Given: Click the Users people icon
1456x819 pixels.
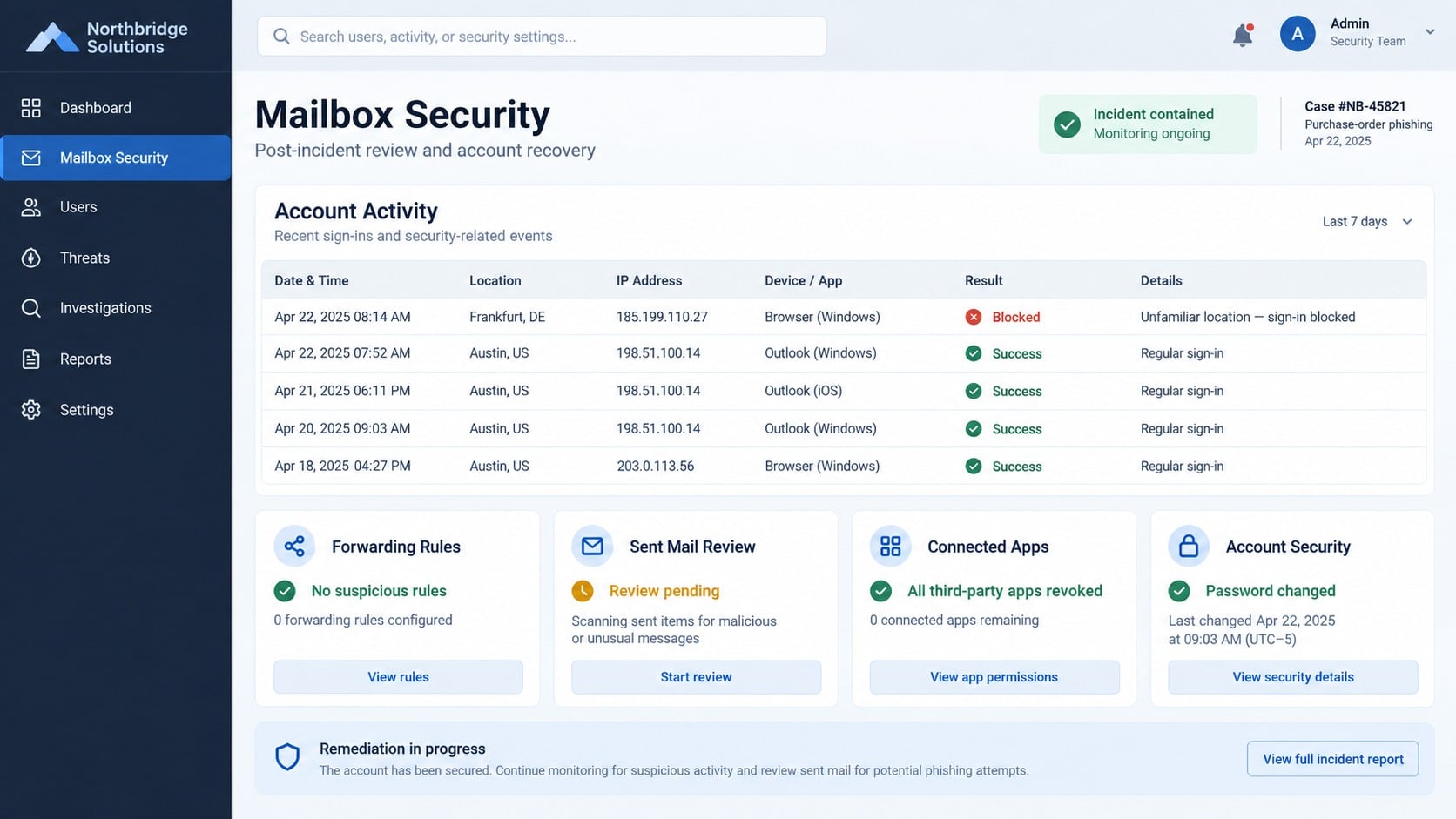Looking at the screenshot, I should [31, 207].
